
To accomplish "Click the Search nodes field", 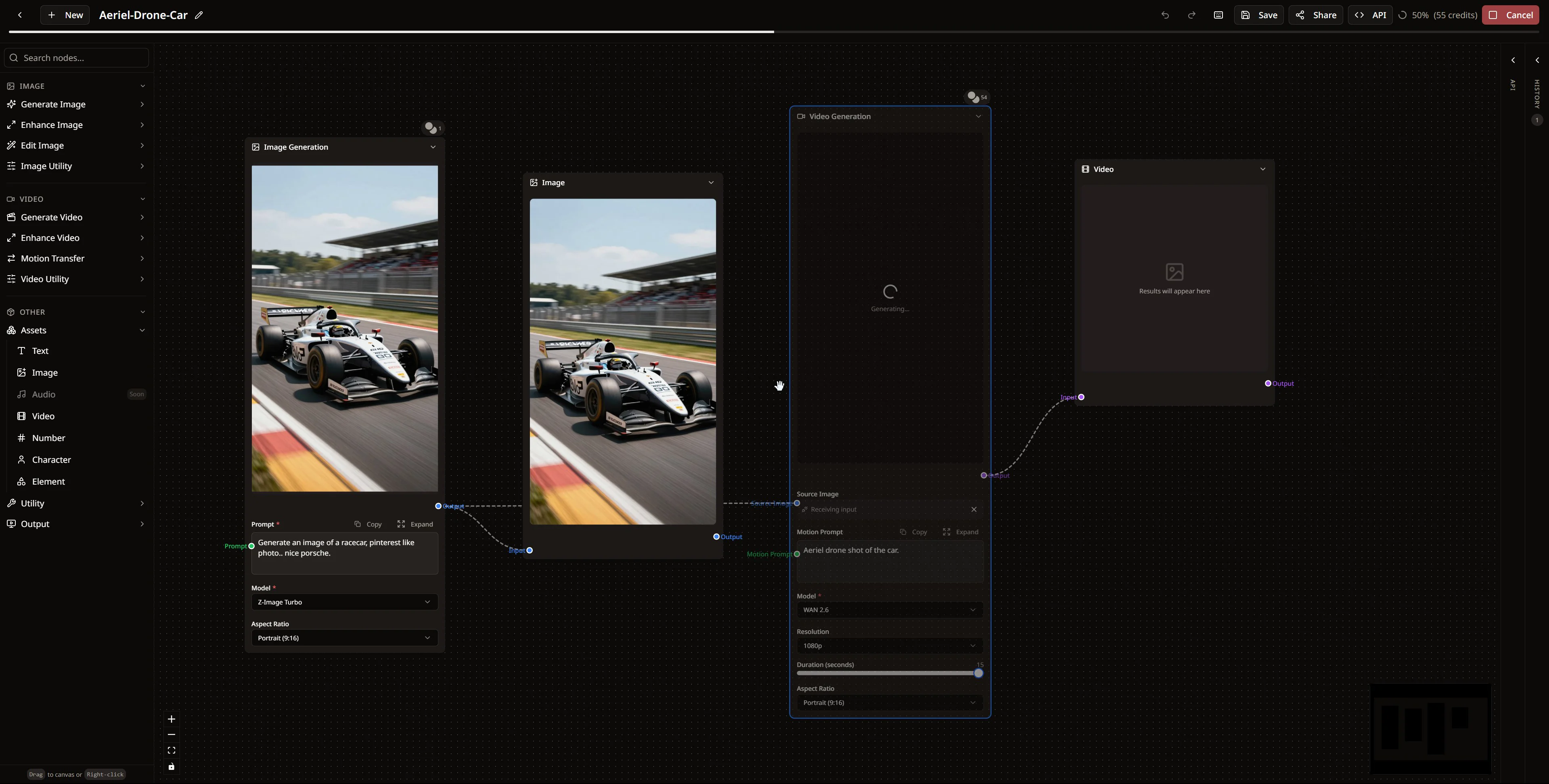I will pos(76,57).
